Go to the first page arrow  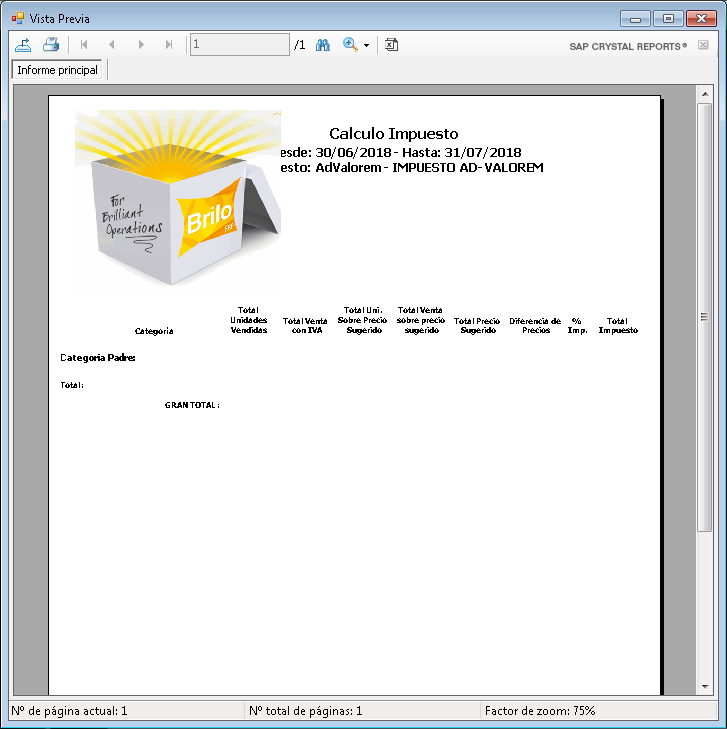tap(84, 45)
